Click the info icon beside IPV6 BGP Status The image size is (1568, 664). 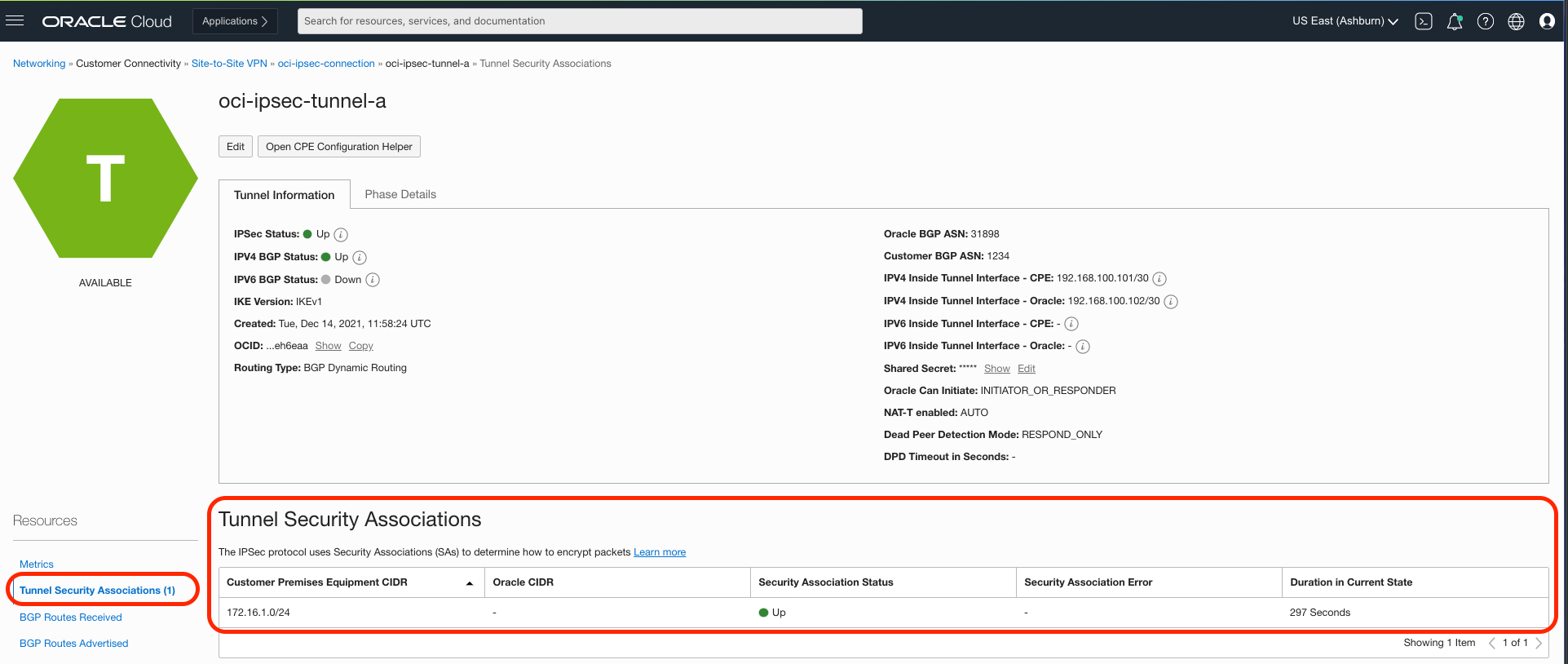373,280
